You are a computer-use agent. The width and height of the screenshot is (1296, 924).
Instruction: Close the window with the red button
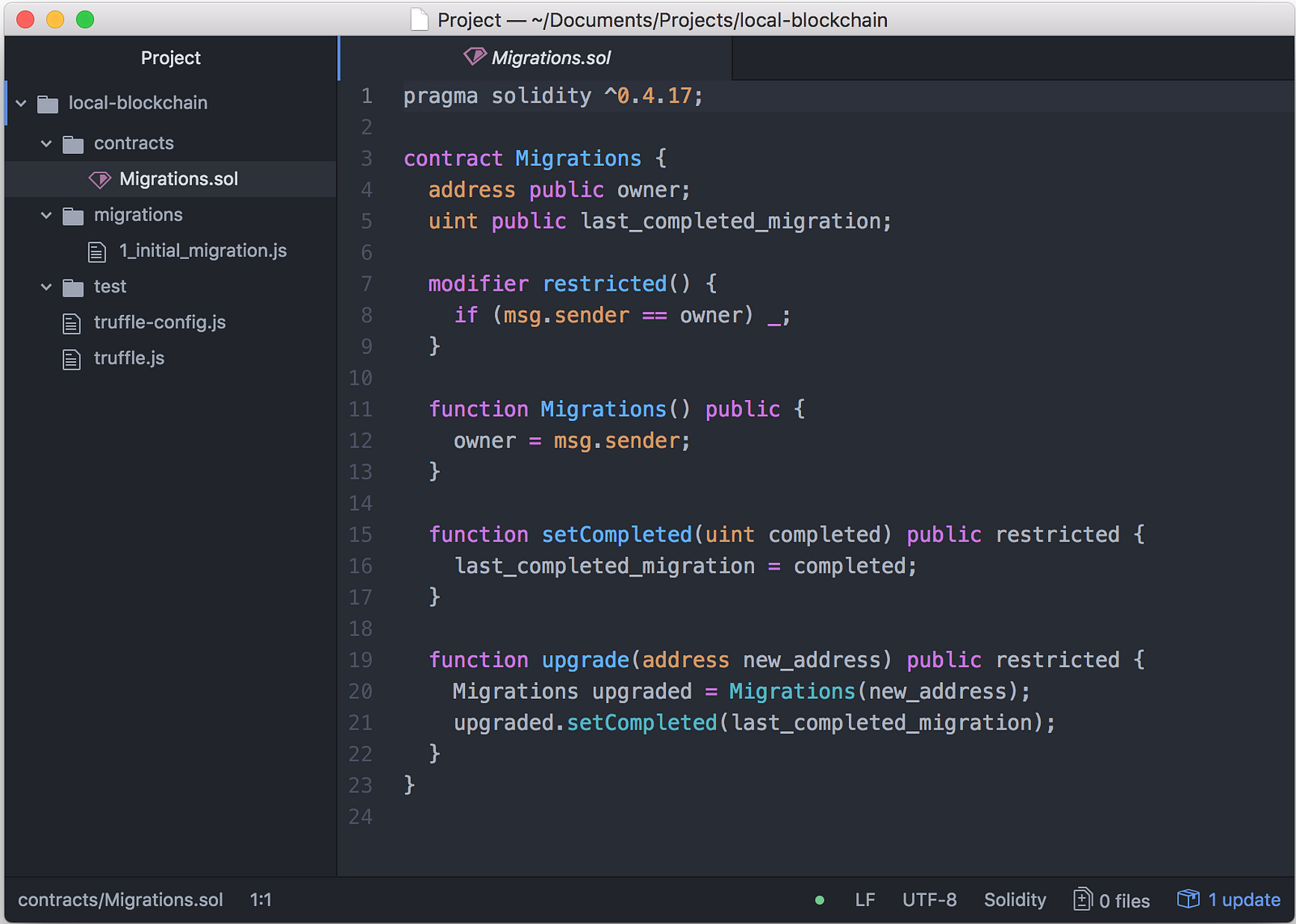tap(25, 19)
